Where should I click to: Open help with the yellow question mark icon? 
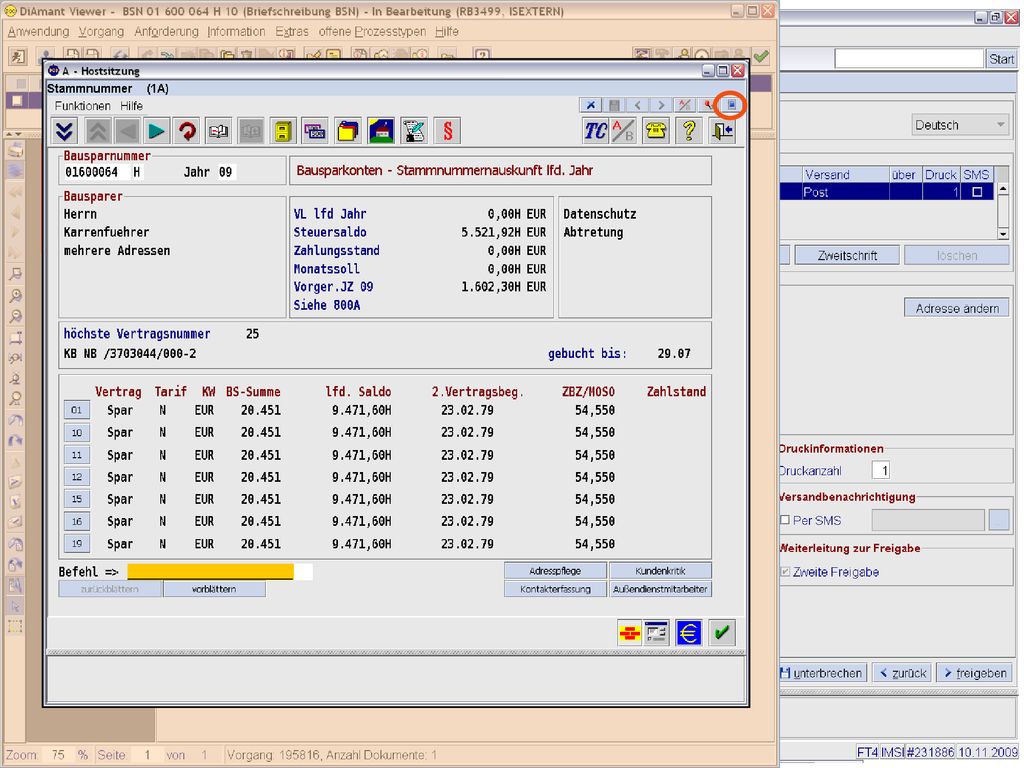pos(688,131)
